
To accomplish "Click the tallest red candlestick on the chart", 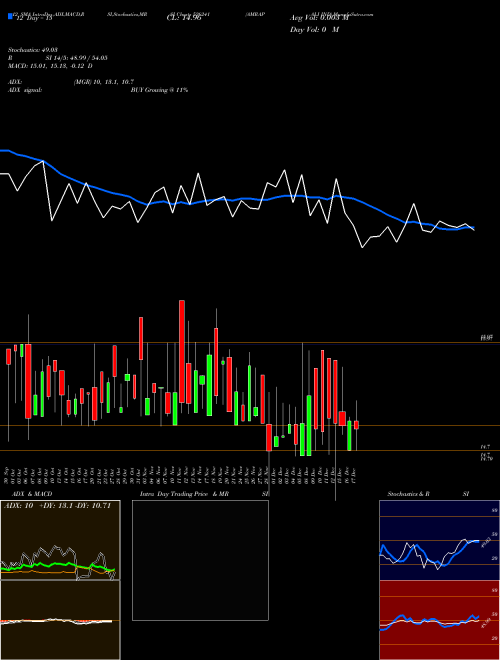I will (182, 351).
